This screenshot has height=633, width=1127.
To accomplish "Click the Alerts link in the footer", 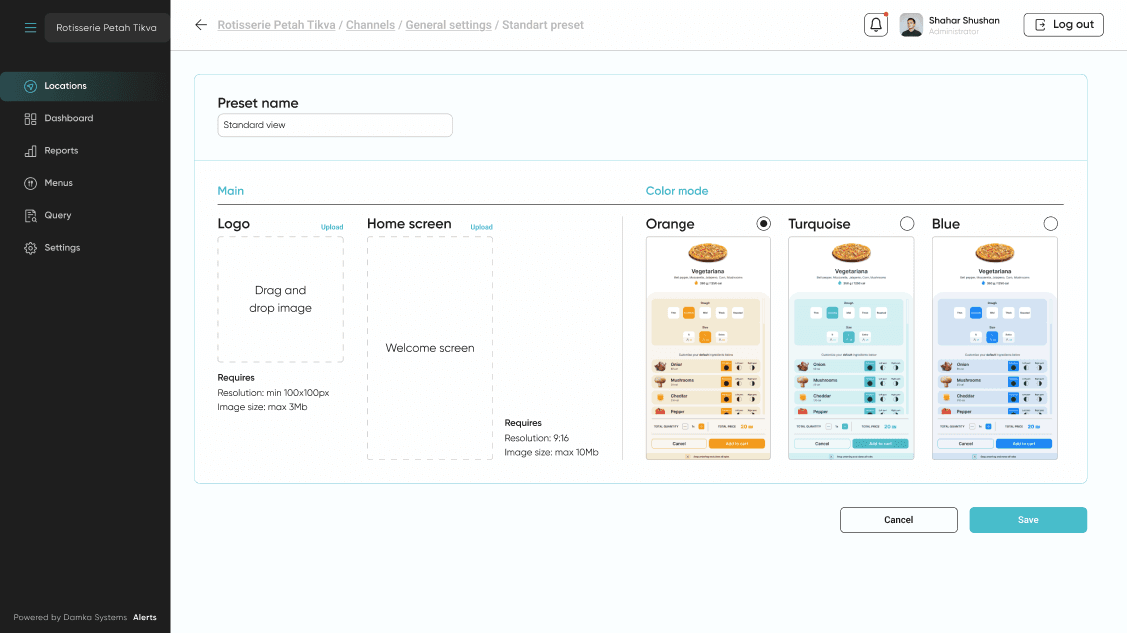I will pos(144,617).
